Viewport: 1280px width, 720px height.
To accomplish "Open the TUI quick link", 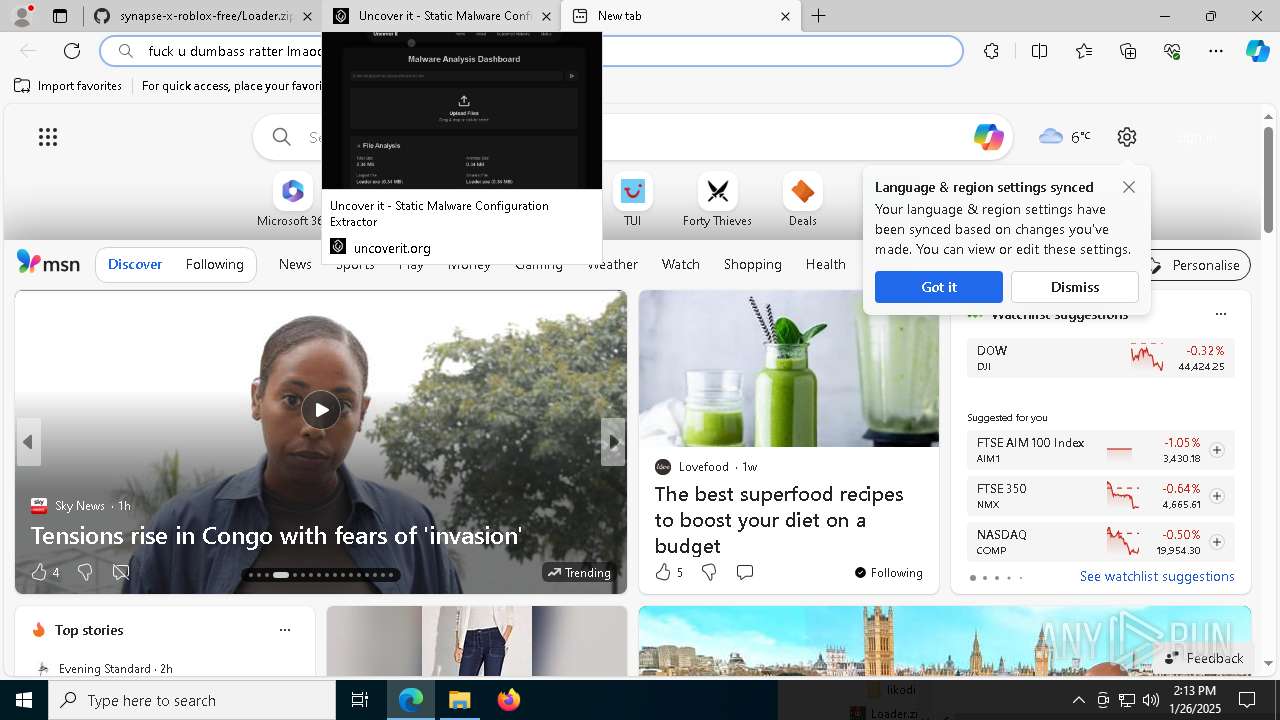I will [x=632, y=200].
